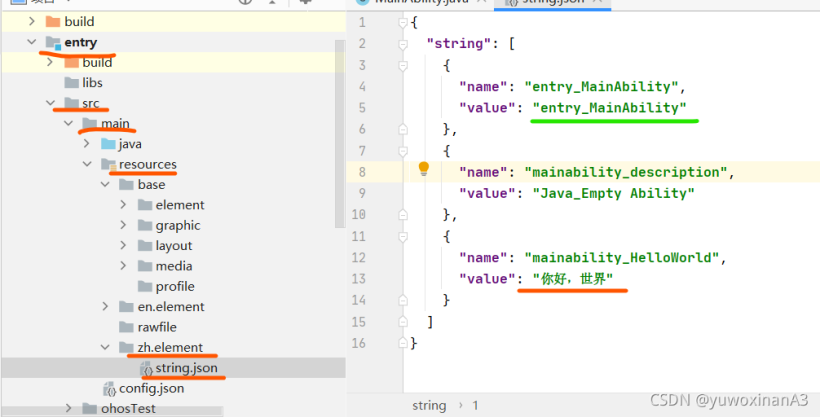The width and height of the screenshot is (820, 417).
Task: Collapse the zh.element folder
Action: (x=105, y=348)
